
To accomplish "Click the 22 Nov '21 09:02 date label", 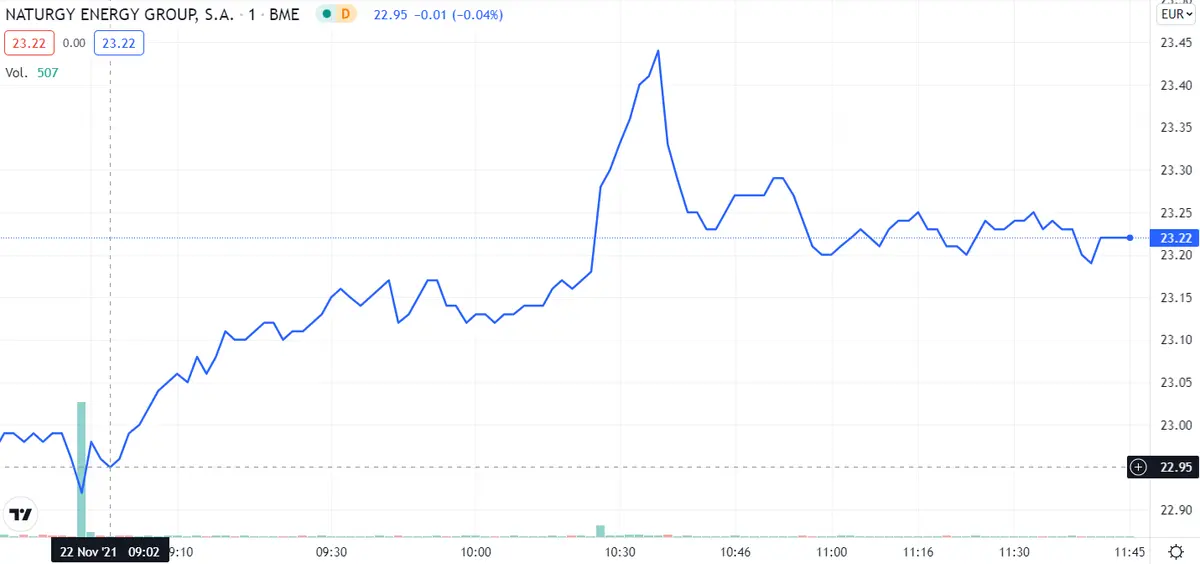I will click(x=107, y=551).
